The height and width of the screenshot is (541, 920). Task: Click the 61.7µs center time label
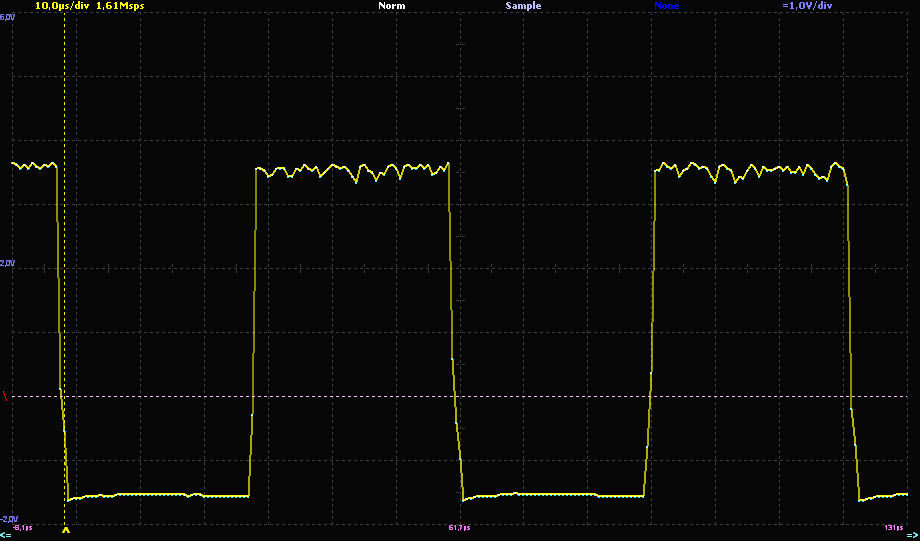(x=460, y=527)
